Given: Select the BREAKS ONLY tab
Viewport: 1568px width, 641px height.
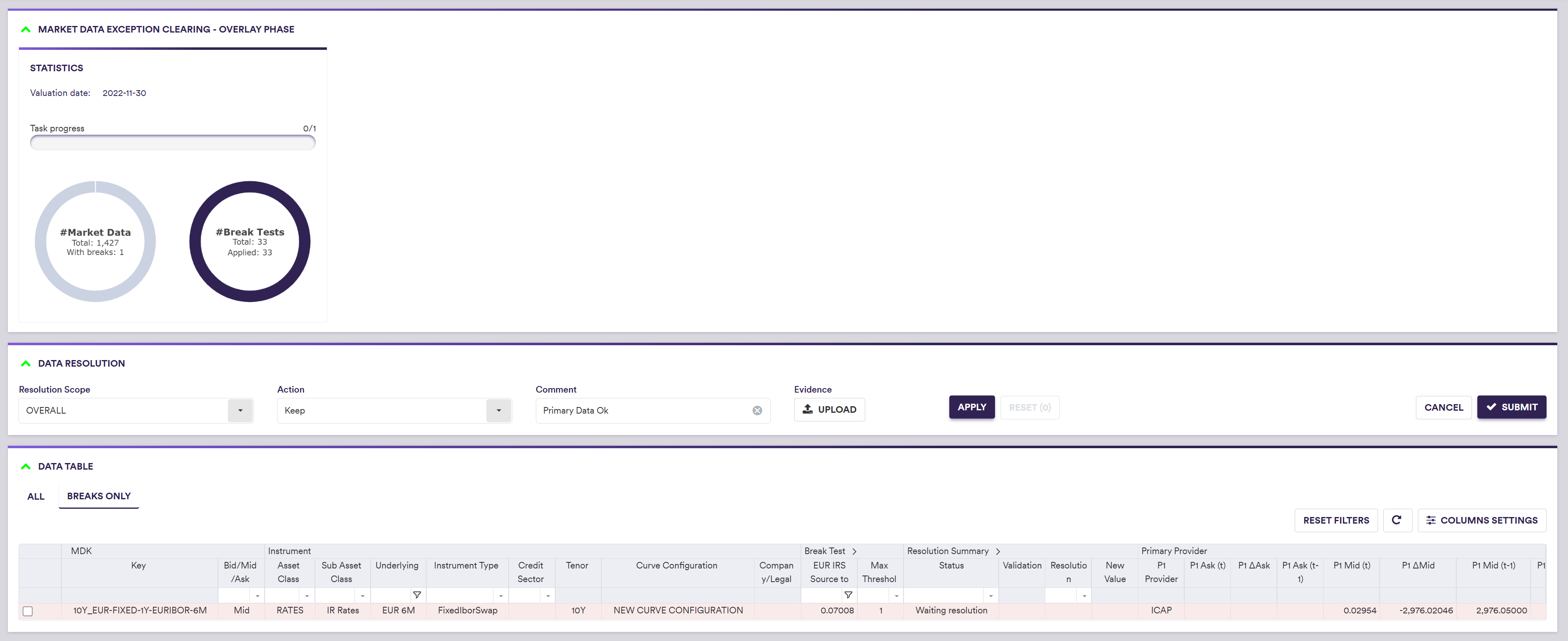Looking at the screenshot, I should tap(99, 496).
